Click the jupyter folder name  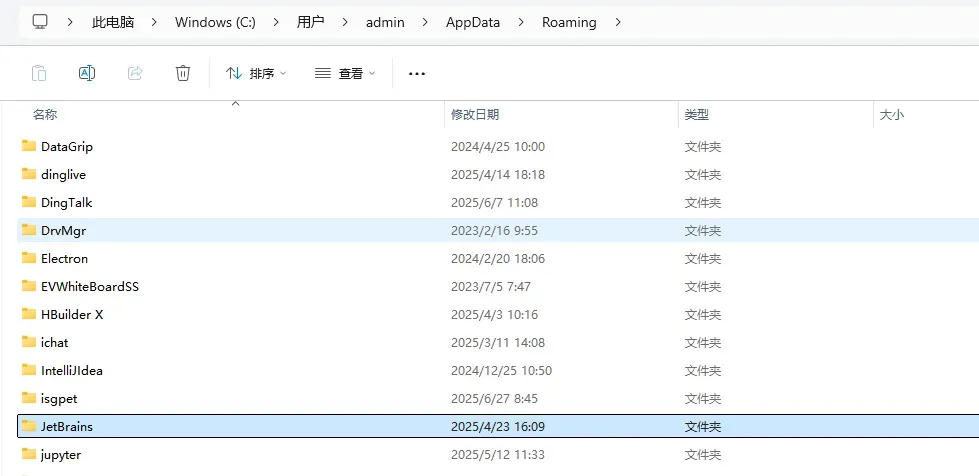point(61,455)
